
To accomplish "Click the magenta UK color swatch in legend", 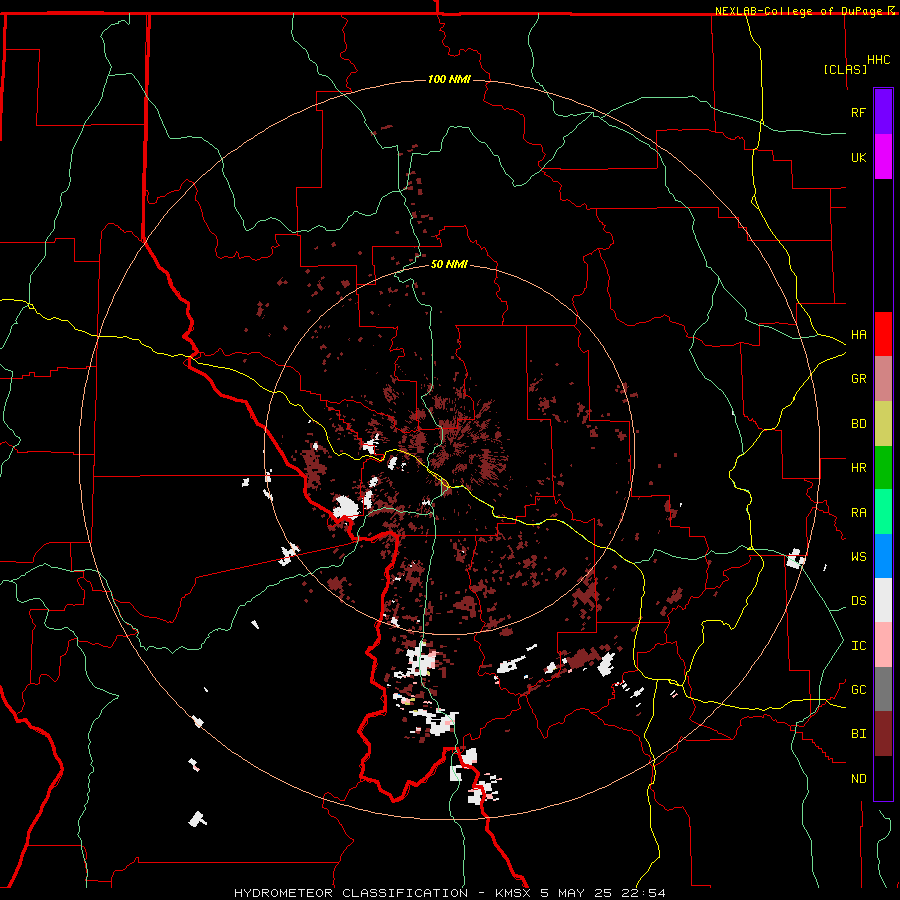I will 883,157.
